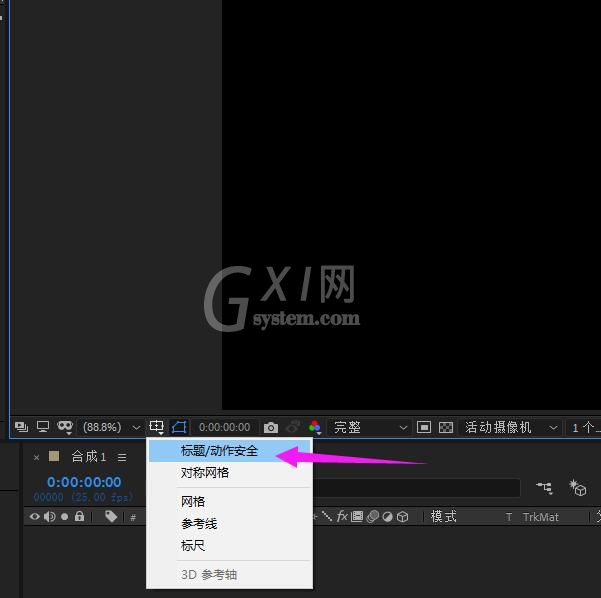
Task: Click the # layer number column header
Action: tap(133, 518)
